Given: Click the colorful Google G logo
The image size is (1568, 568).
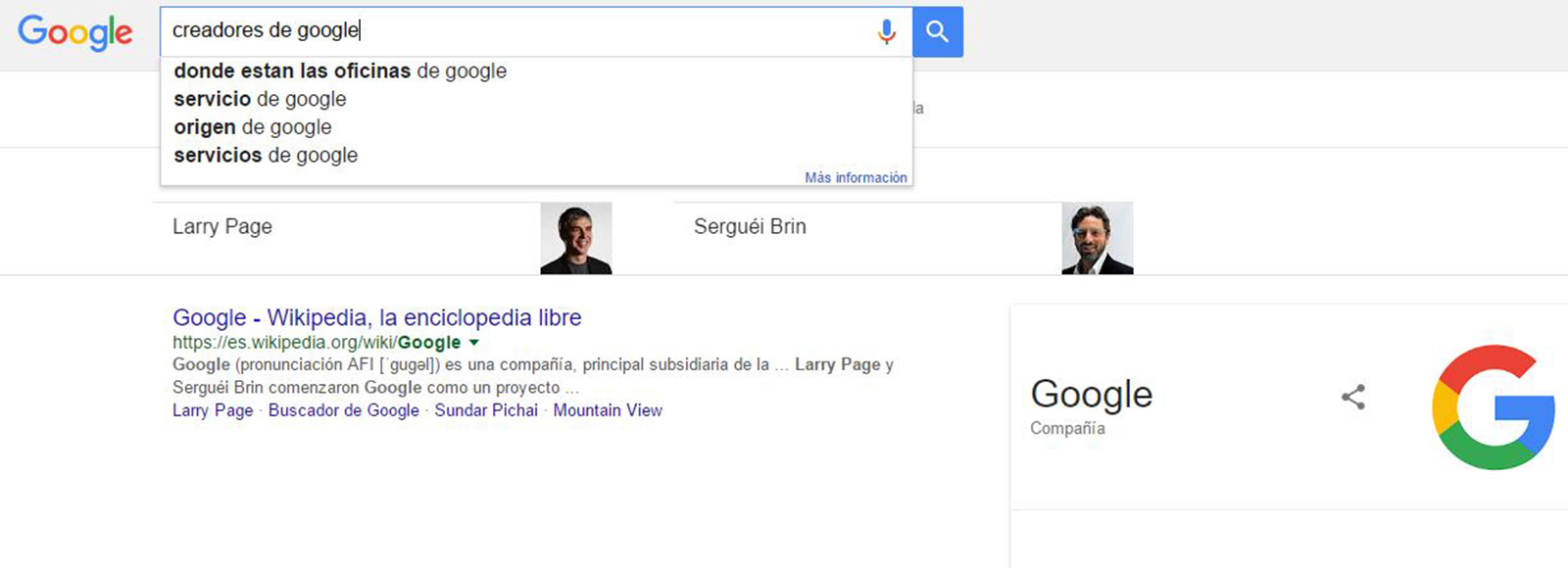Looking at the screenshot, I should point(1494,407).
